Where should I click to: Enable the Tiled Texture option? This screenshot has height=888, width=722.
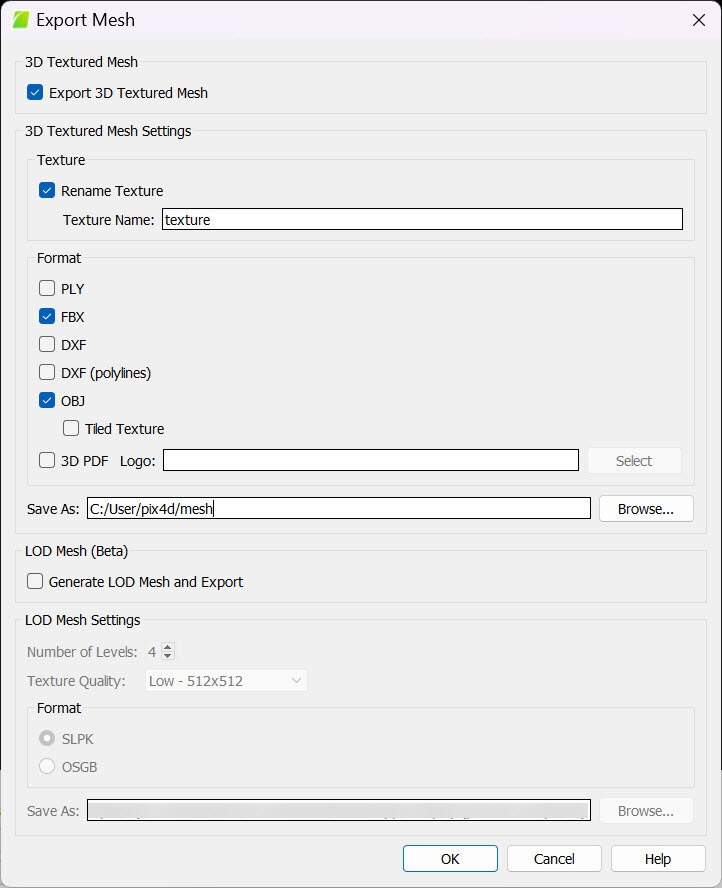click(71, 428)
